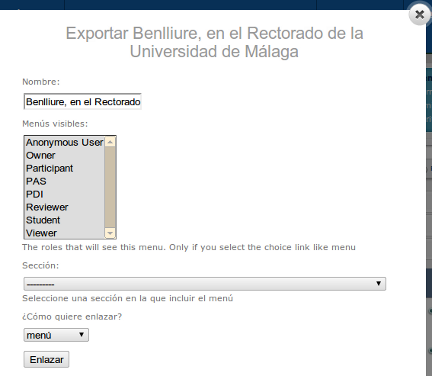Open the ¿Cómo quiere enlazar? menú dropdown
The height and width of the screenshot is (376, 432).
(56, 335)
